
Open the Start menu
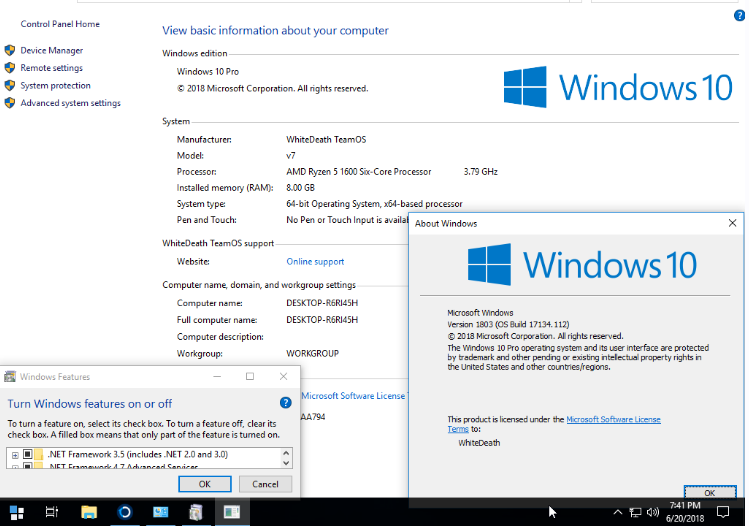(x=17, y=512)
